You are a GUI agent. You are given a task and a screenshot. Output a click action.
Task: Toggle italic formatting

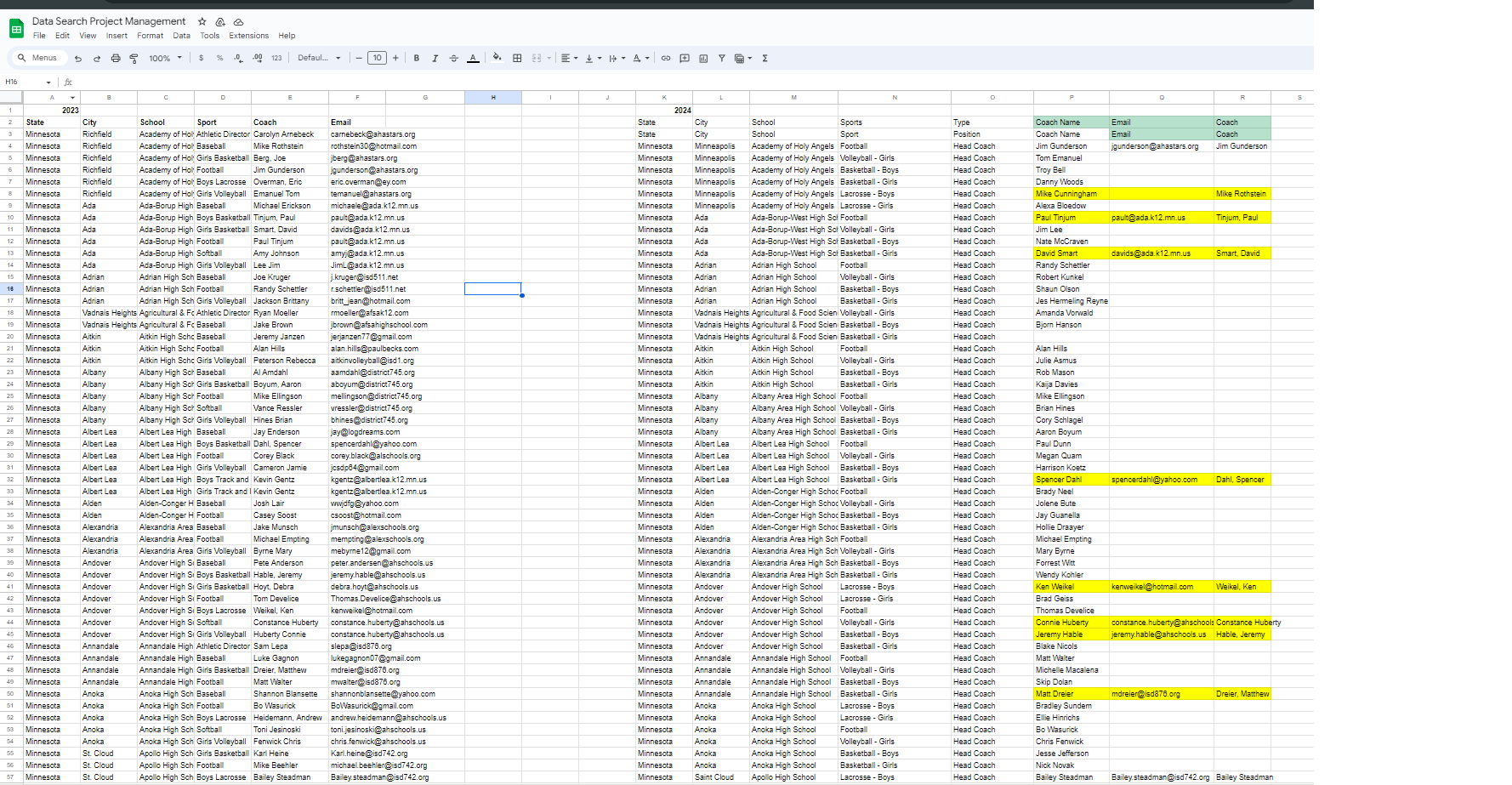435,59
